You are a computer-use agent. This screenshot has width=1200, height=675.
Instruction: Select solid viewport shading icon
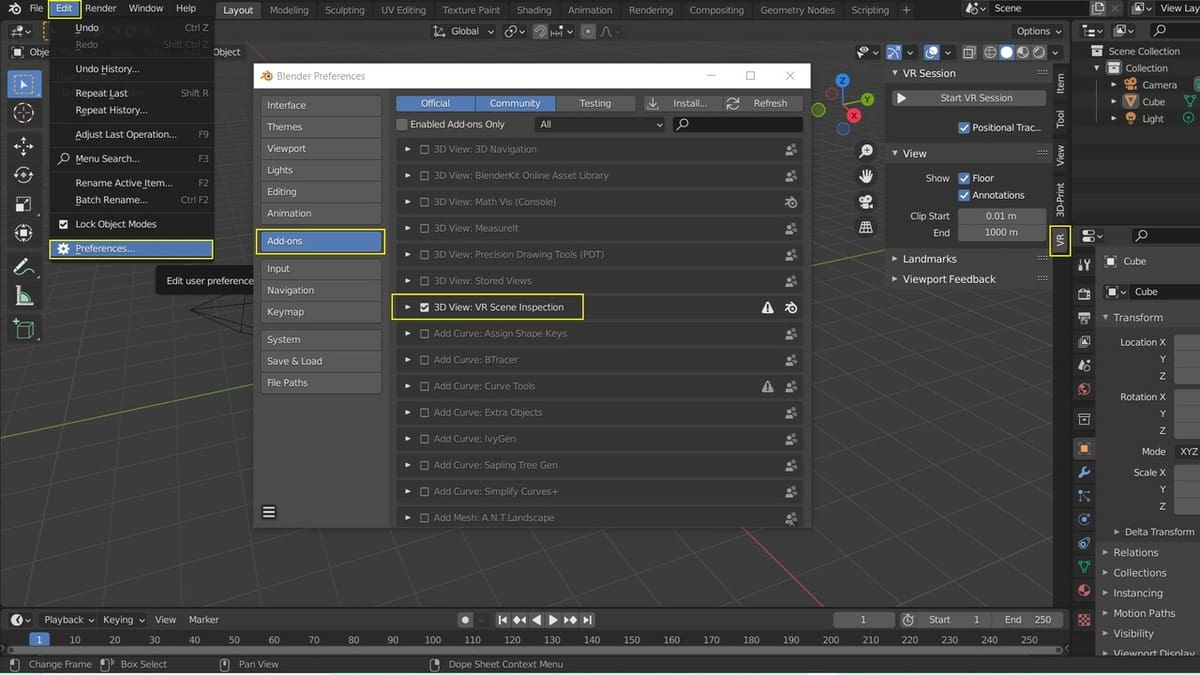(x=1007, y=52)
